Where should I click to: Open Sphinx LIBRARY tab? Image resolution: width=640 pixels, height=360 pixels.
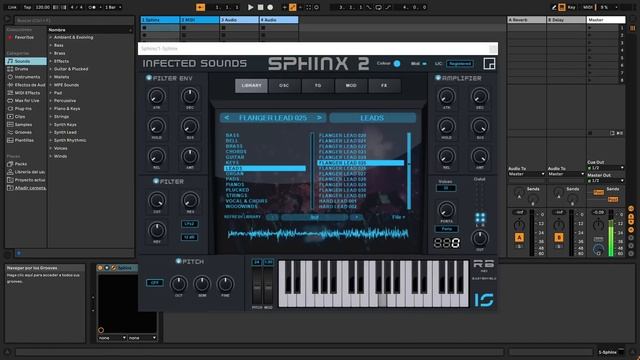click(x=251, y=86)
